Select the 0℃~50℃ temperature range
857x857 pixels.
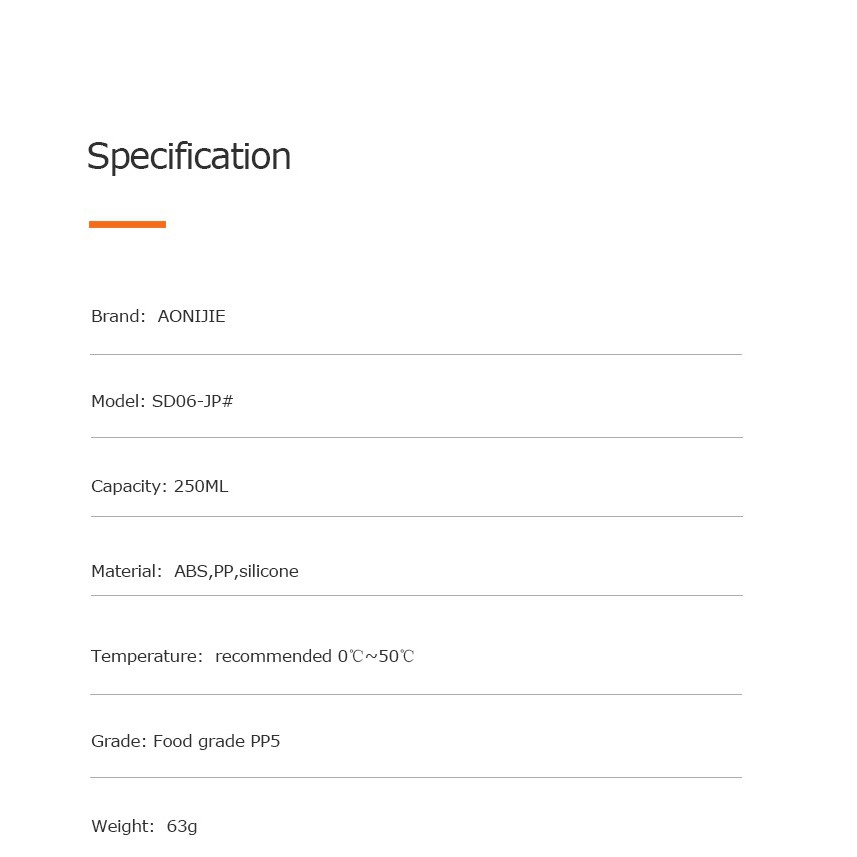tap(376, 656)
